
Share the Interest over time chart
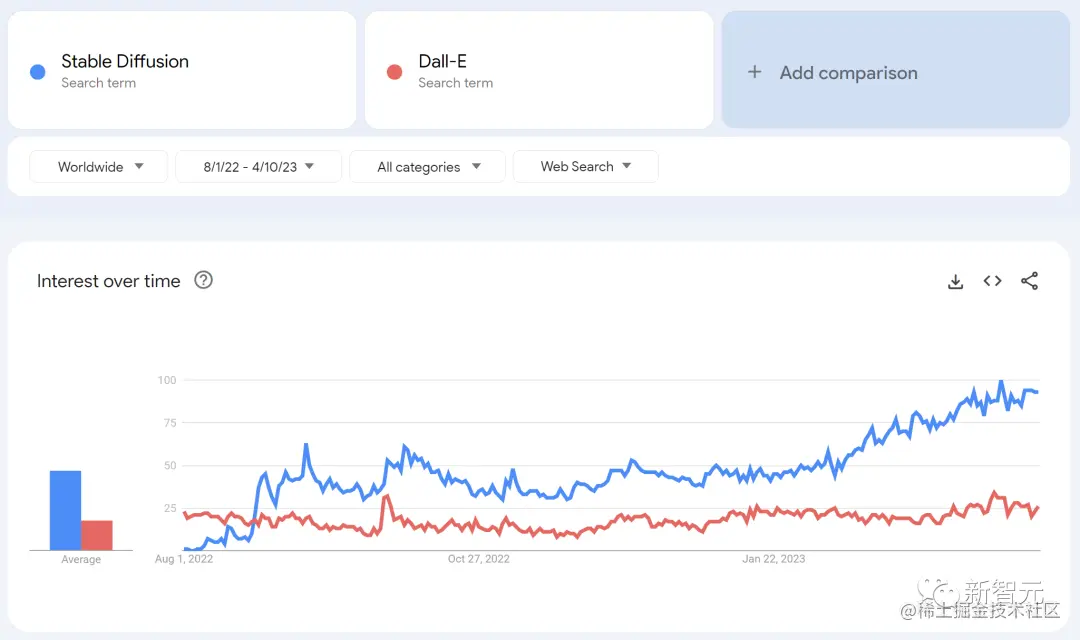tap(1029, 281)
